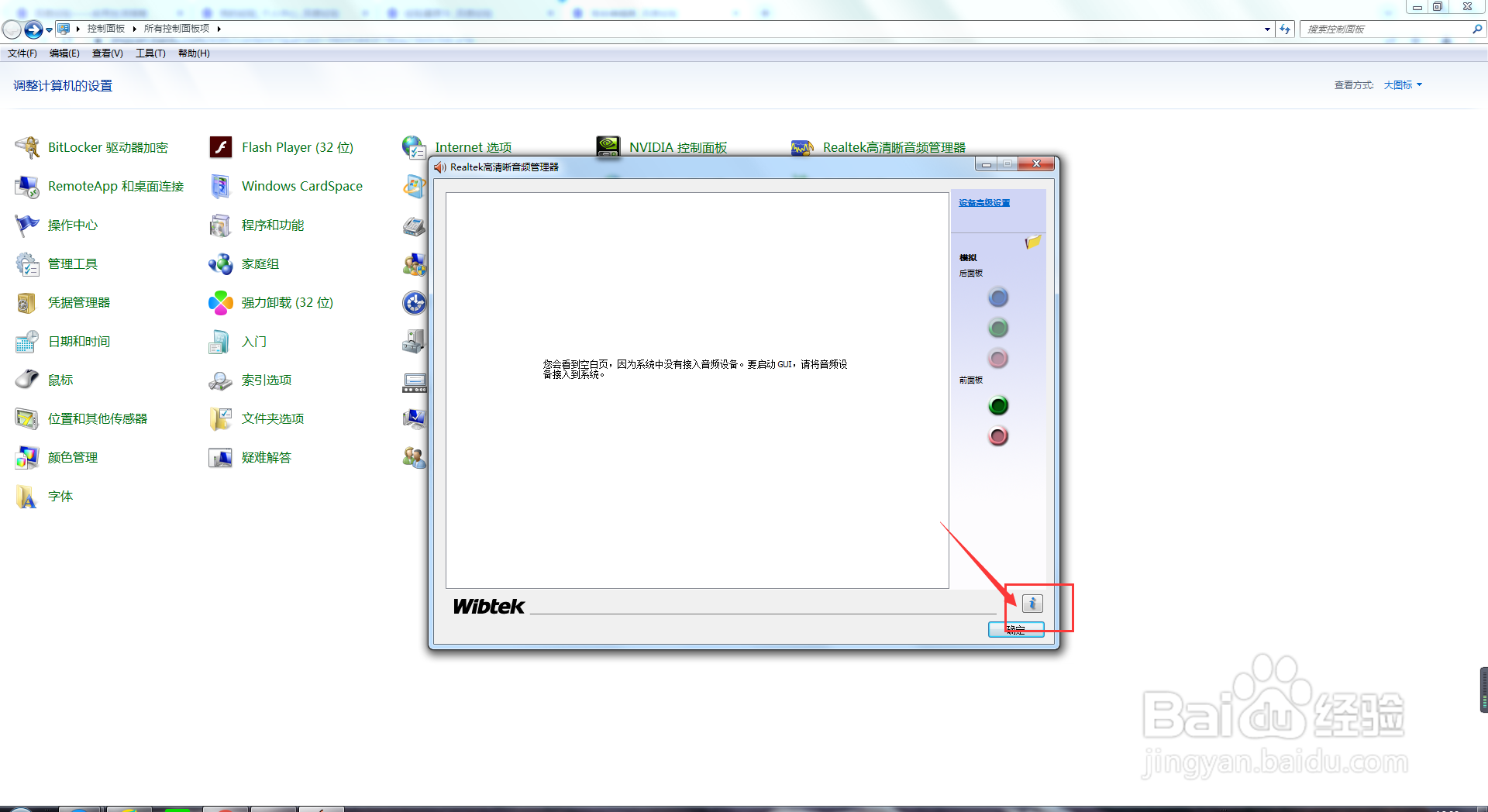Click 控制面板 in the address breadcrumb
Screen dimensions: 1488x812
pyautogui.click(x=106, y=29)
